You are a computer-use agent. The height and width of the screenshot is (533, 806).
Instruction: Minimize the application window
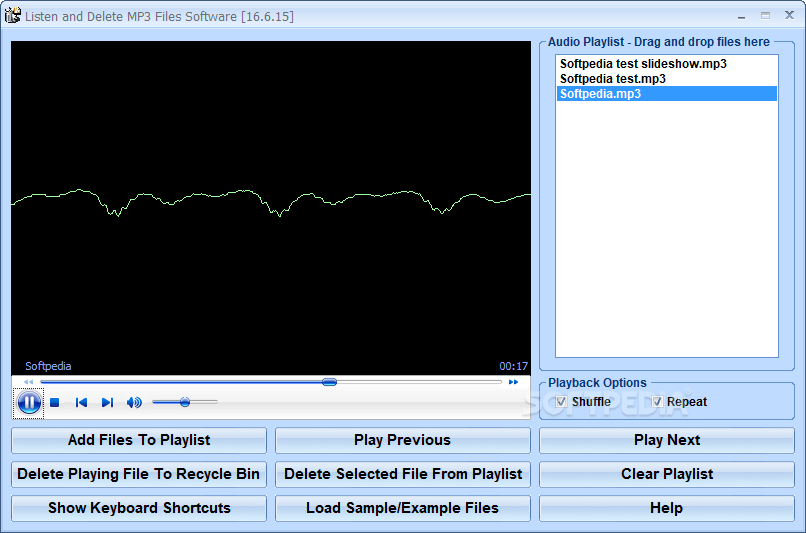[741, 16]
